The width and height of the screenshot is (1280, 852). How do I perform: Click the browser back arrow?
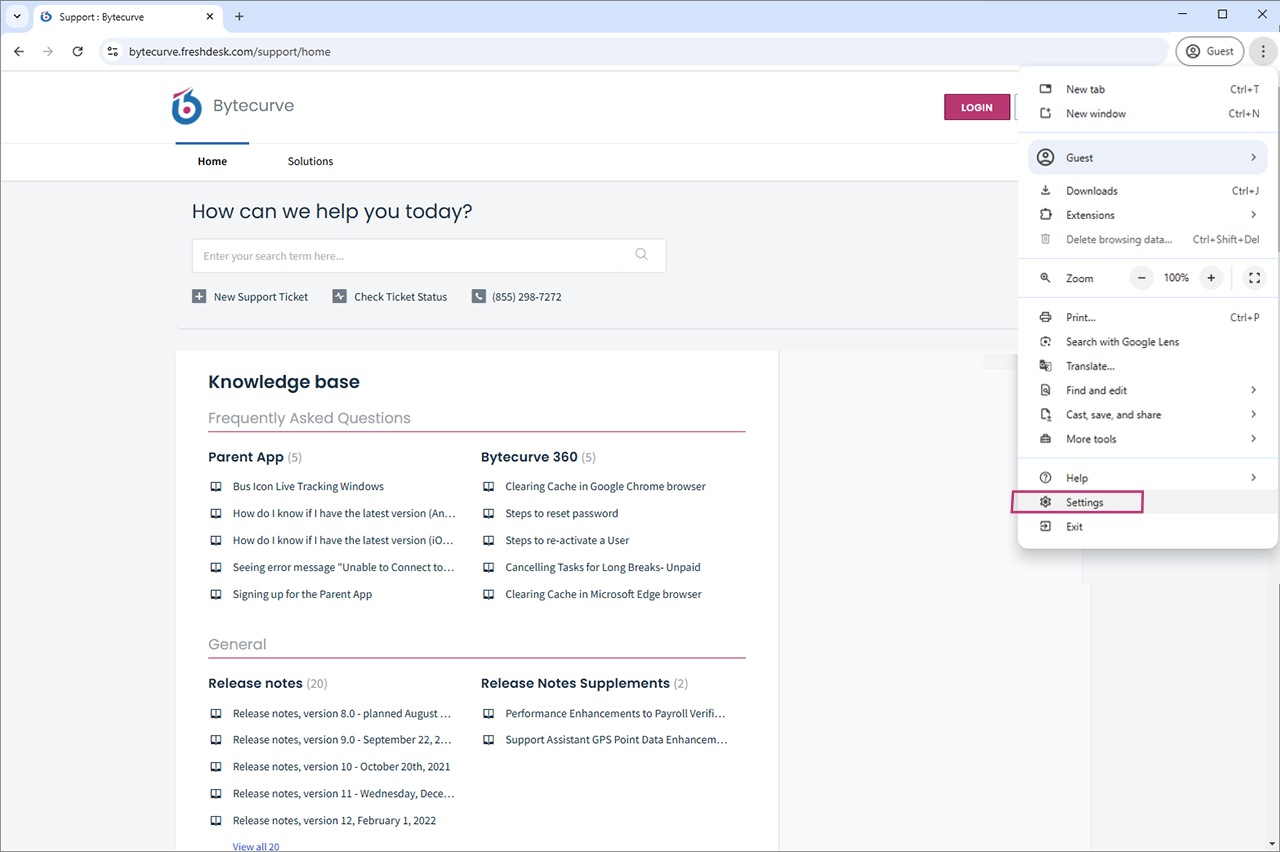pyautogui.click(x=19, y=51)
